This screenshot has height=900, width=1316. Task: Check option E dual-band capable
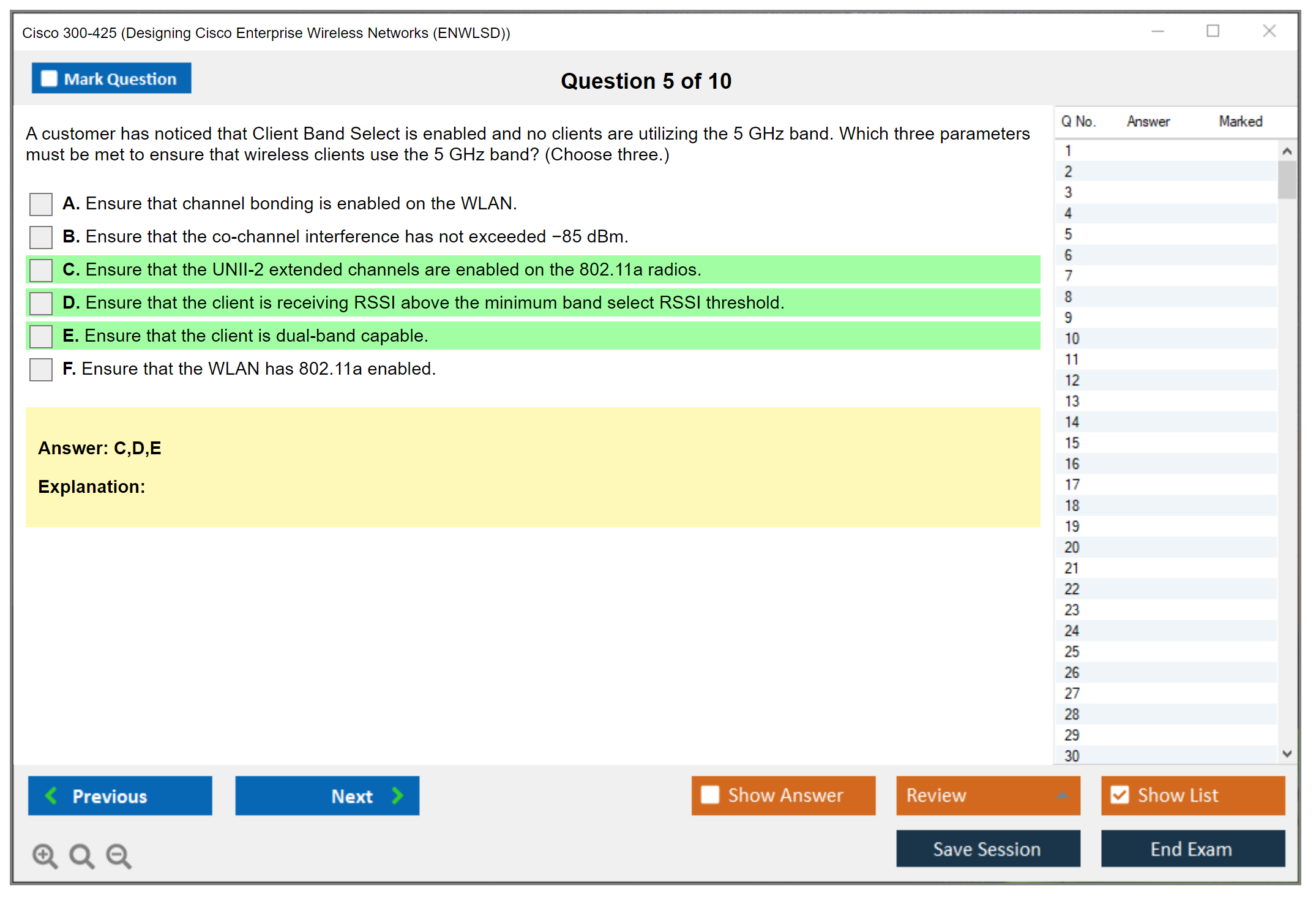coord(41,336)
